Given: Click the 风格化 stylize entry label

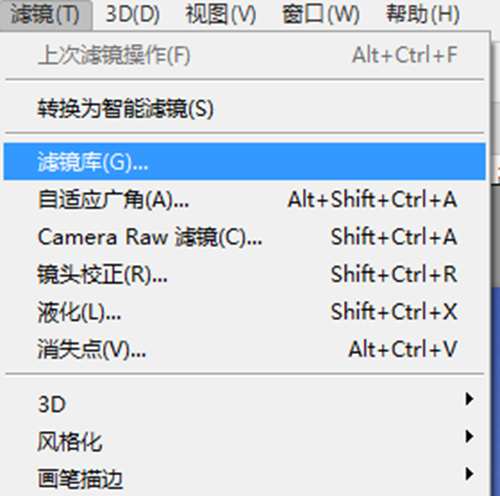Looking at the screenshot, I should tap(70, 442).
